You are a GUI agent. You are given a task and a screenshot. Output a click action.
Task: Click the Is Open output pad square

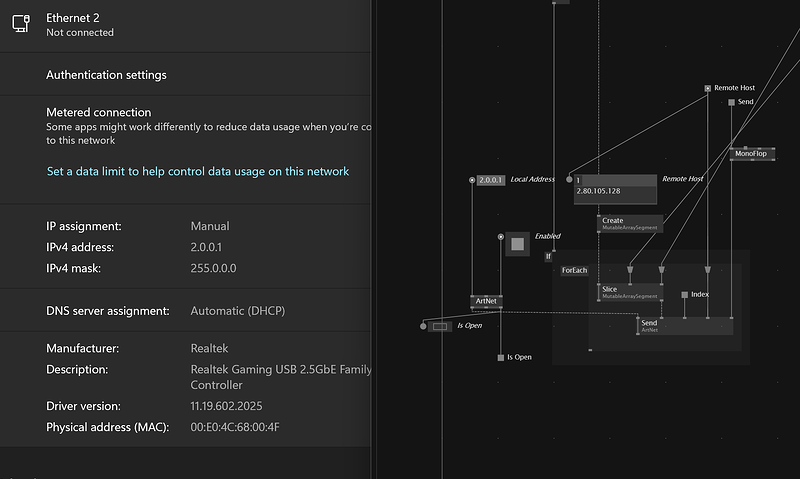click(501, 358)
